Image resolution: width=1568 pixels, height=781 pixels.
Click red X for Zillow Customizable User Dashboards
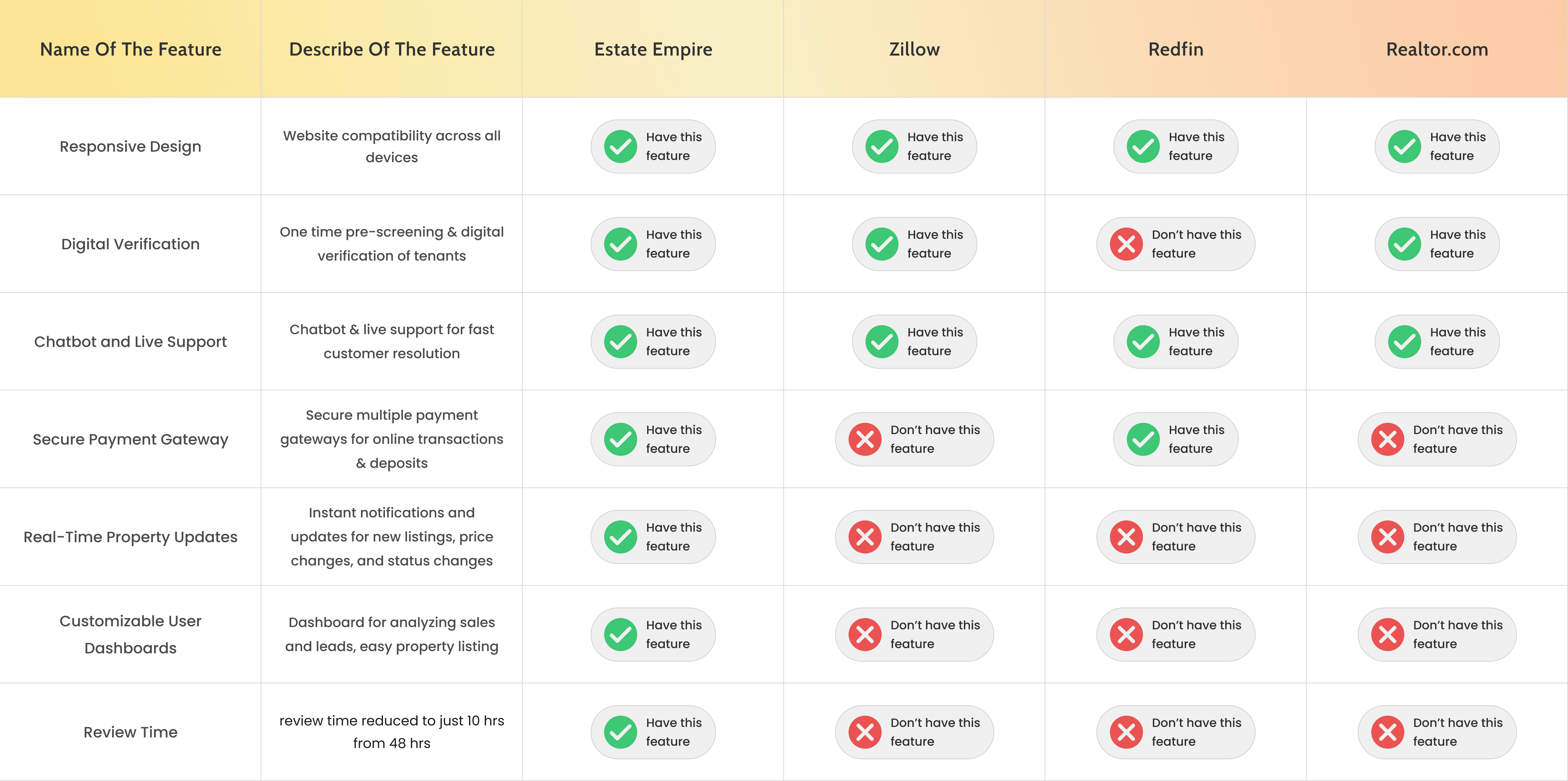click(x=865, y=634)
